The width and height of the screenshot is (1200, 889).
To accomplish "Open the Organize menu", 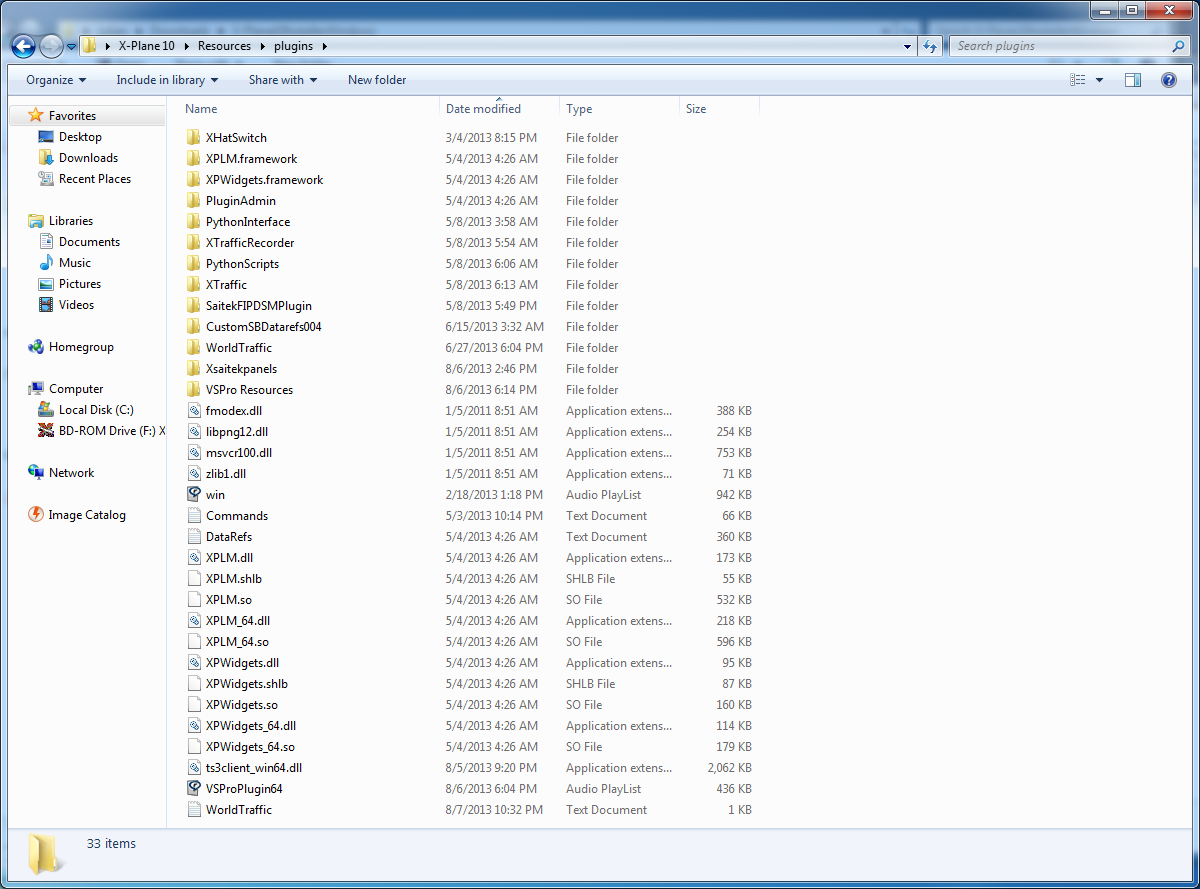I will click(56, 80).
